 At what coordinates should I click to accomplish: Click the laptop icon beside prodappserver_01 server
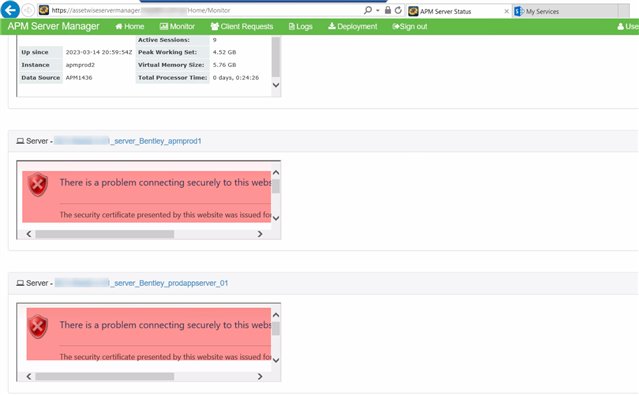(20, 283)
